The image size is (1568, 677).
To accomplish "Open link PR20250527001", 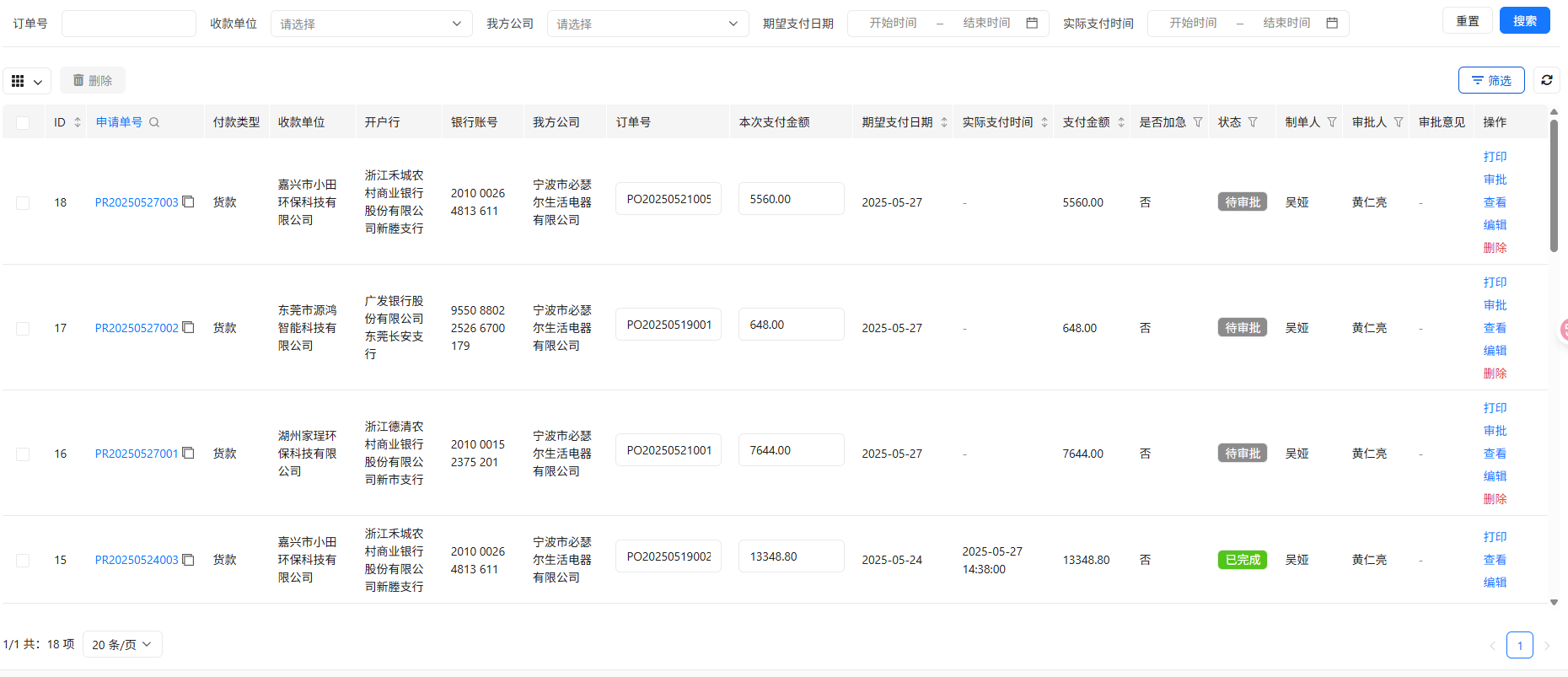I will [137, 454].
